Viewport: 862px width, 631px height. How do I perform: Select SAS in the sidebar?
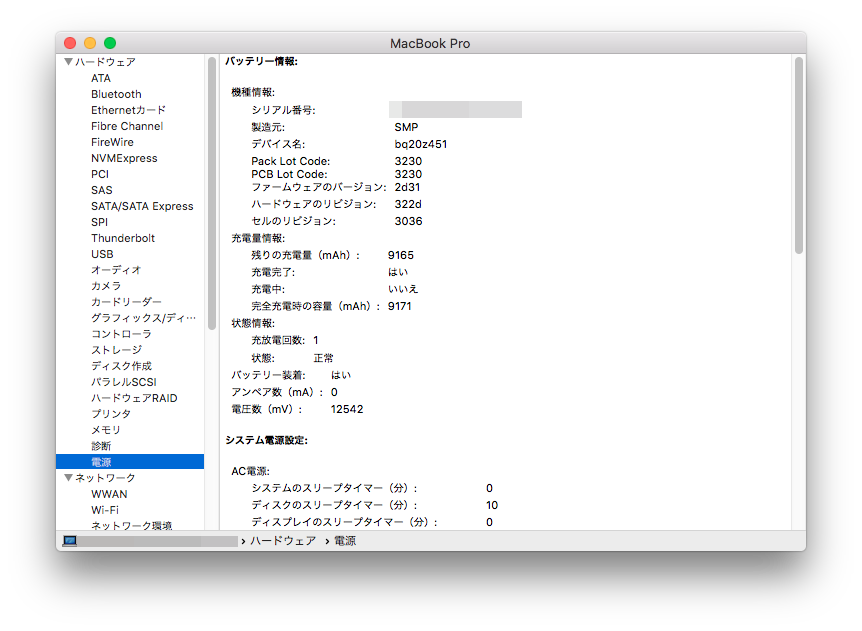point(102,190)
